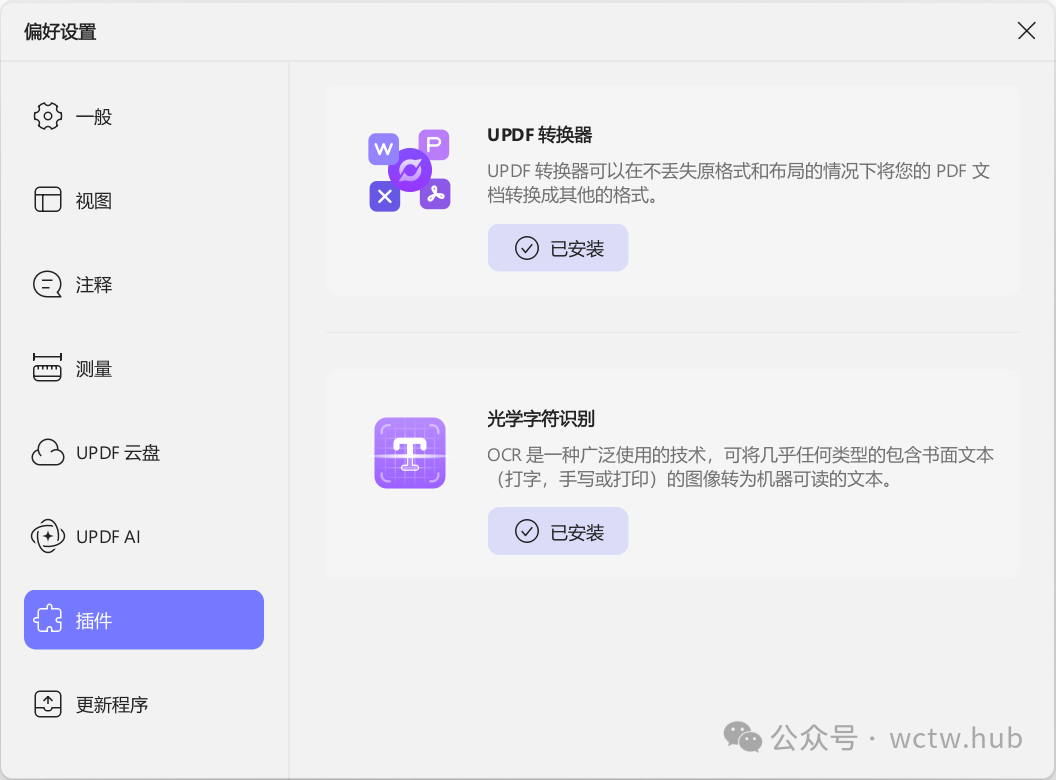The image size is (1056, 780).
Task: Open the 一般 settings tab
Action: pyautogui.click(x=143, y=117)
